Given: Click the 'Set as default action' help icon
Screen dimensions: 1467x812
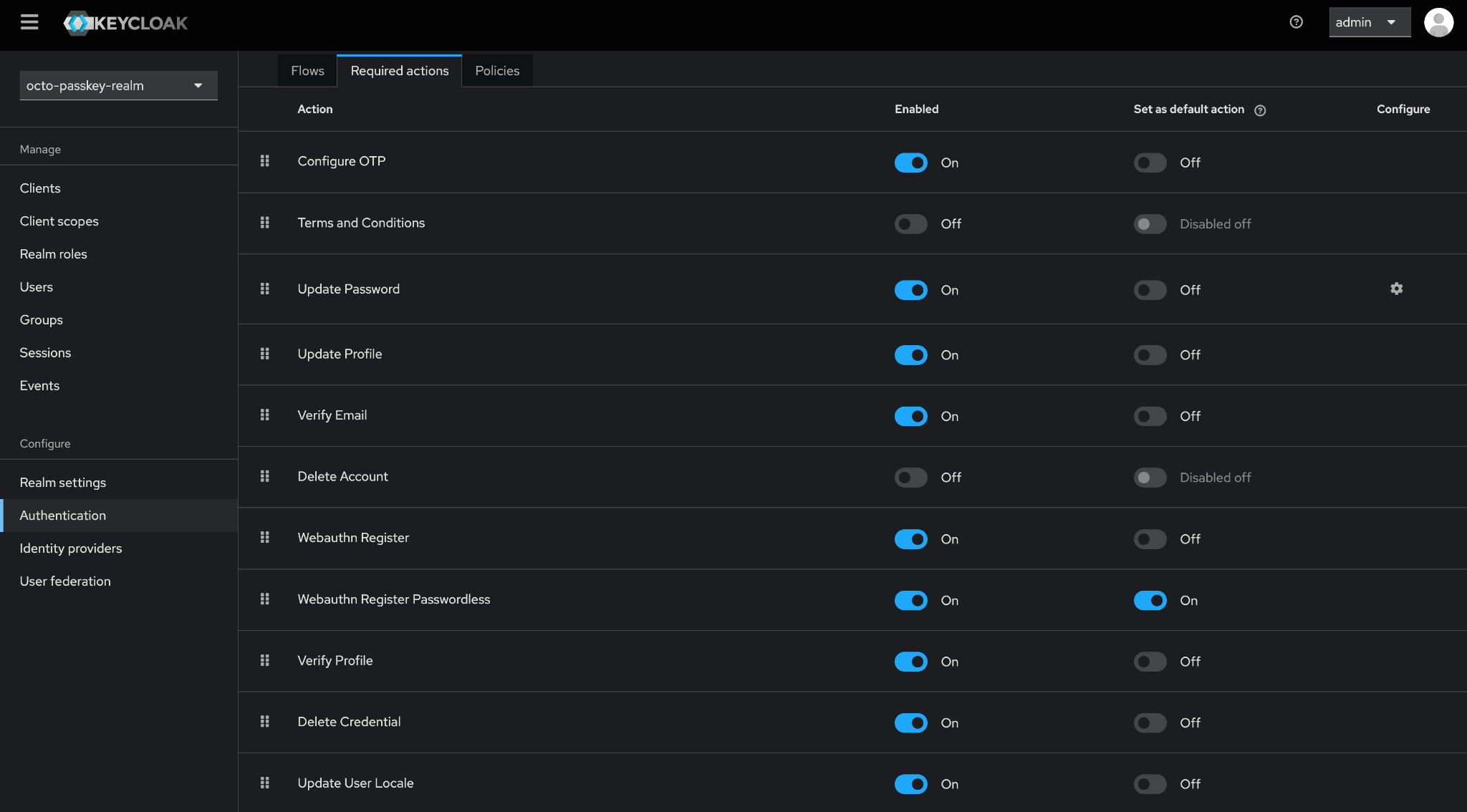Looking at the screenshot, I should (1260, 110).
